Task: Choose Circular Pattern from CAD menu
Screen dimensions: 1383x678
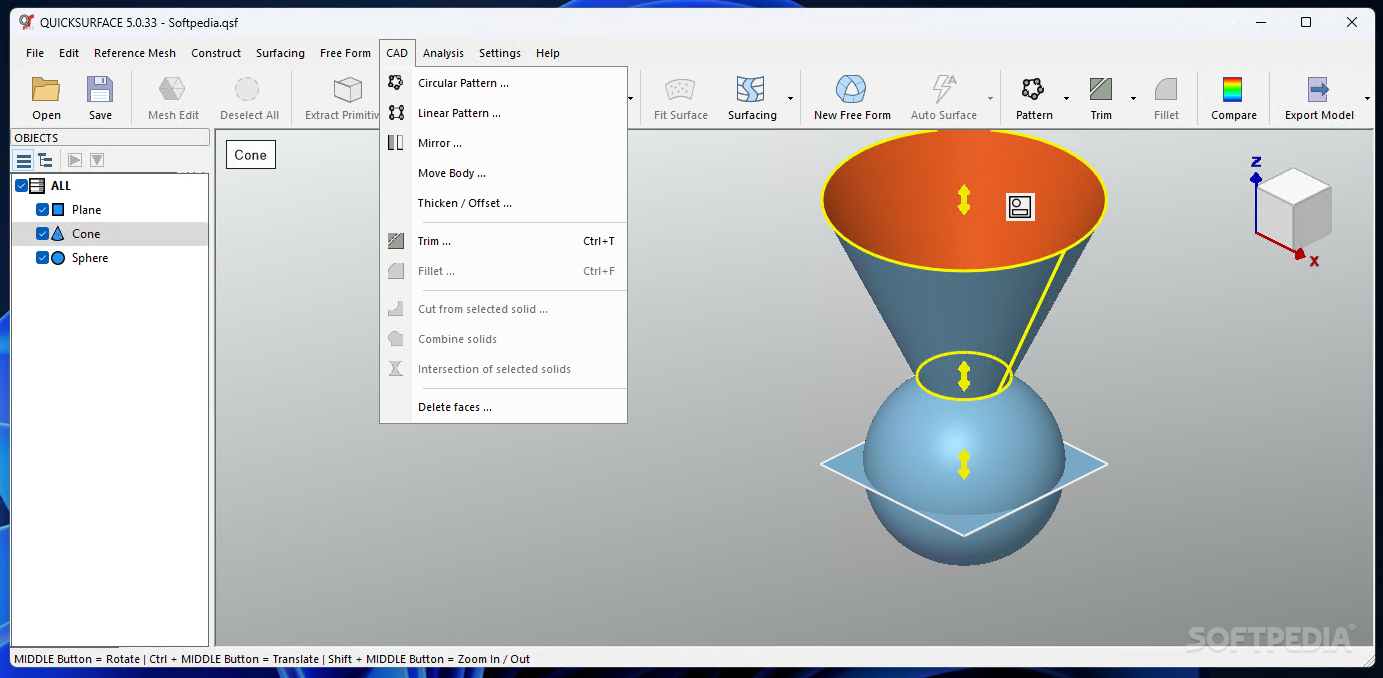Action: [x=503, y=83]
